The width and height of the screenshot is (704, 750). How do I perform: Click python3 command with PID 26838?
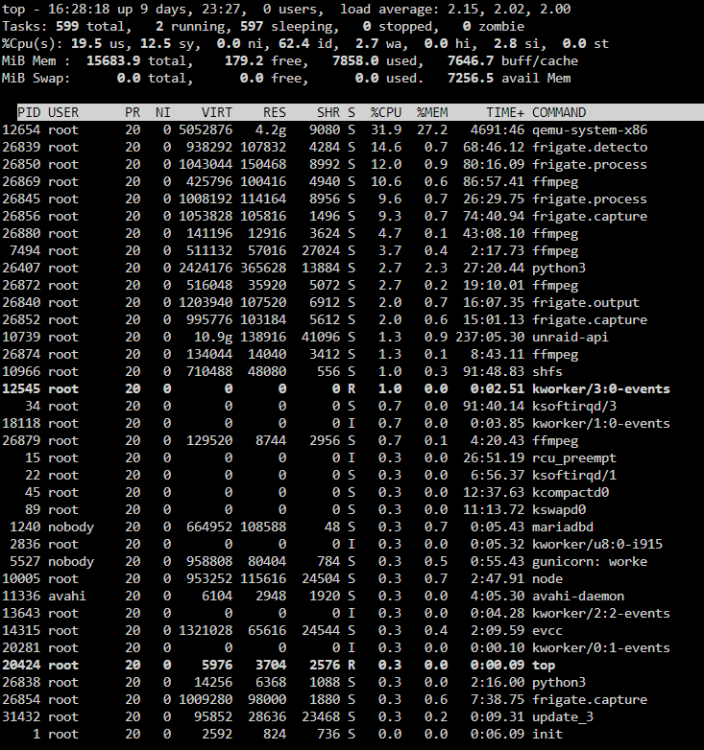click(x=559, y=683)
